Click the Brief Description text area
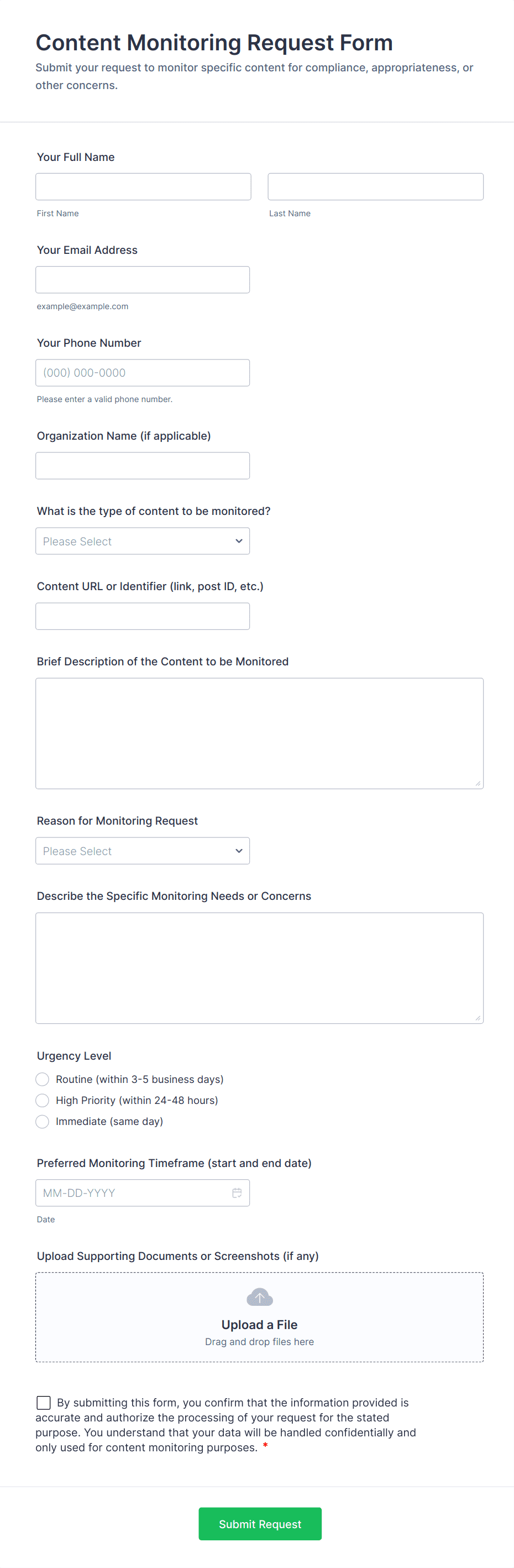 (260, 733)
